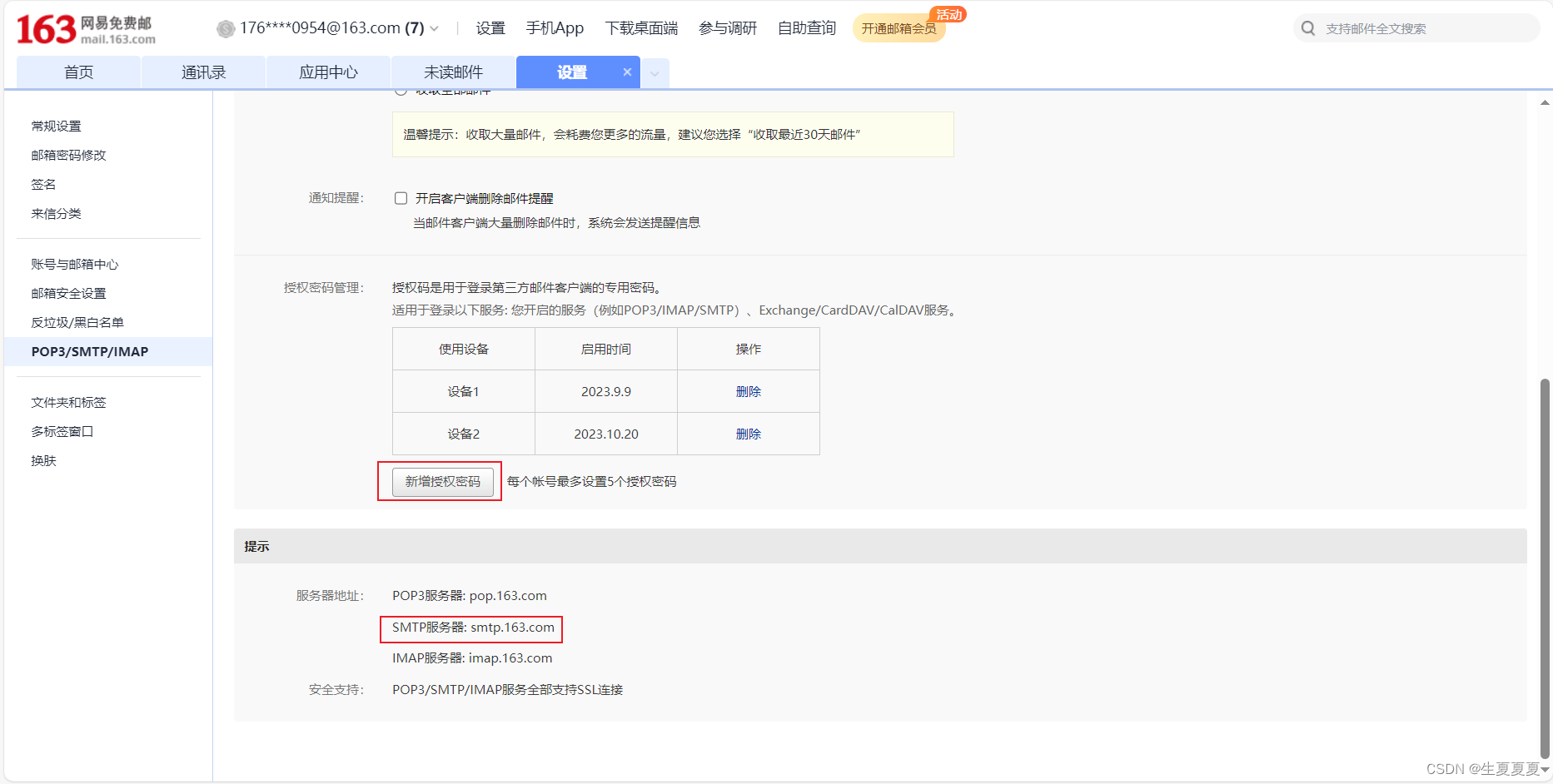This screenshot has width=1553, height=784.
Task: Click the 2023.10.20 date cell
Action: pyautogui.click(x=606, y=434)
